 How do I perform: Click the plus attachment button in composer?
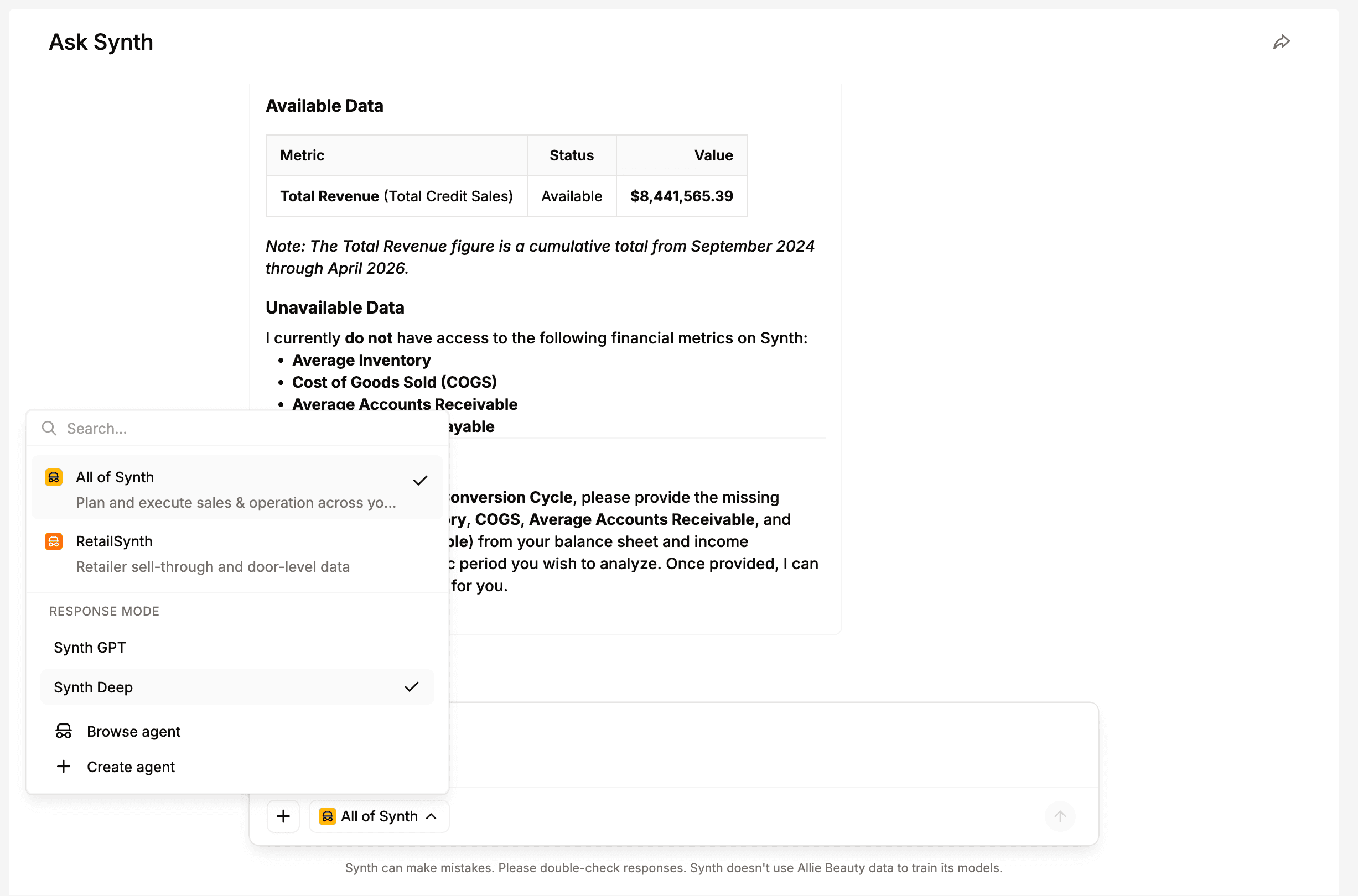[283, 816]
